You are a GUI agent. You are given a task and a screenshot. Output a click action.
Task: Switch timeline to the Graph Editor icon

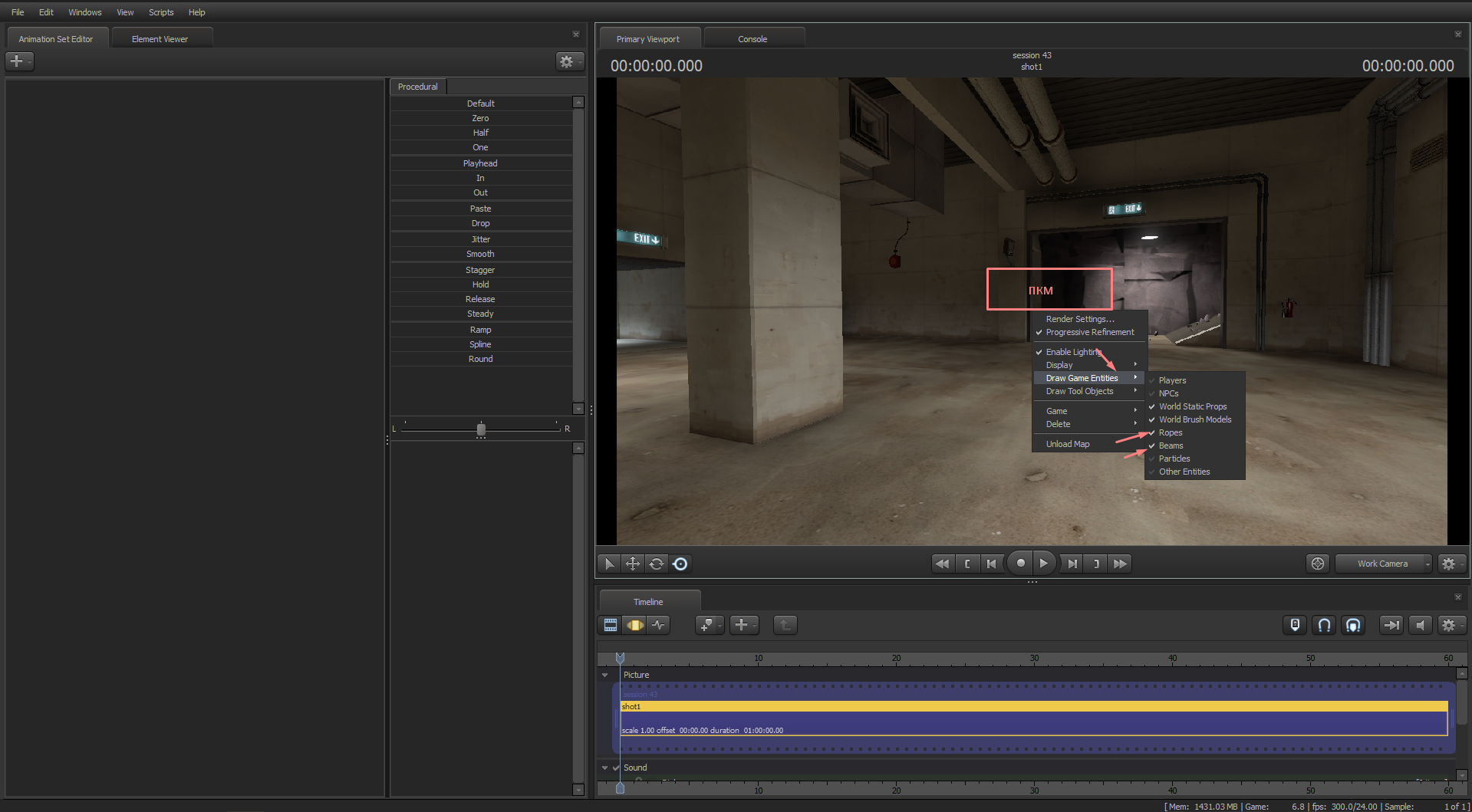coord(659,625)
